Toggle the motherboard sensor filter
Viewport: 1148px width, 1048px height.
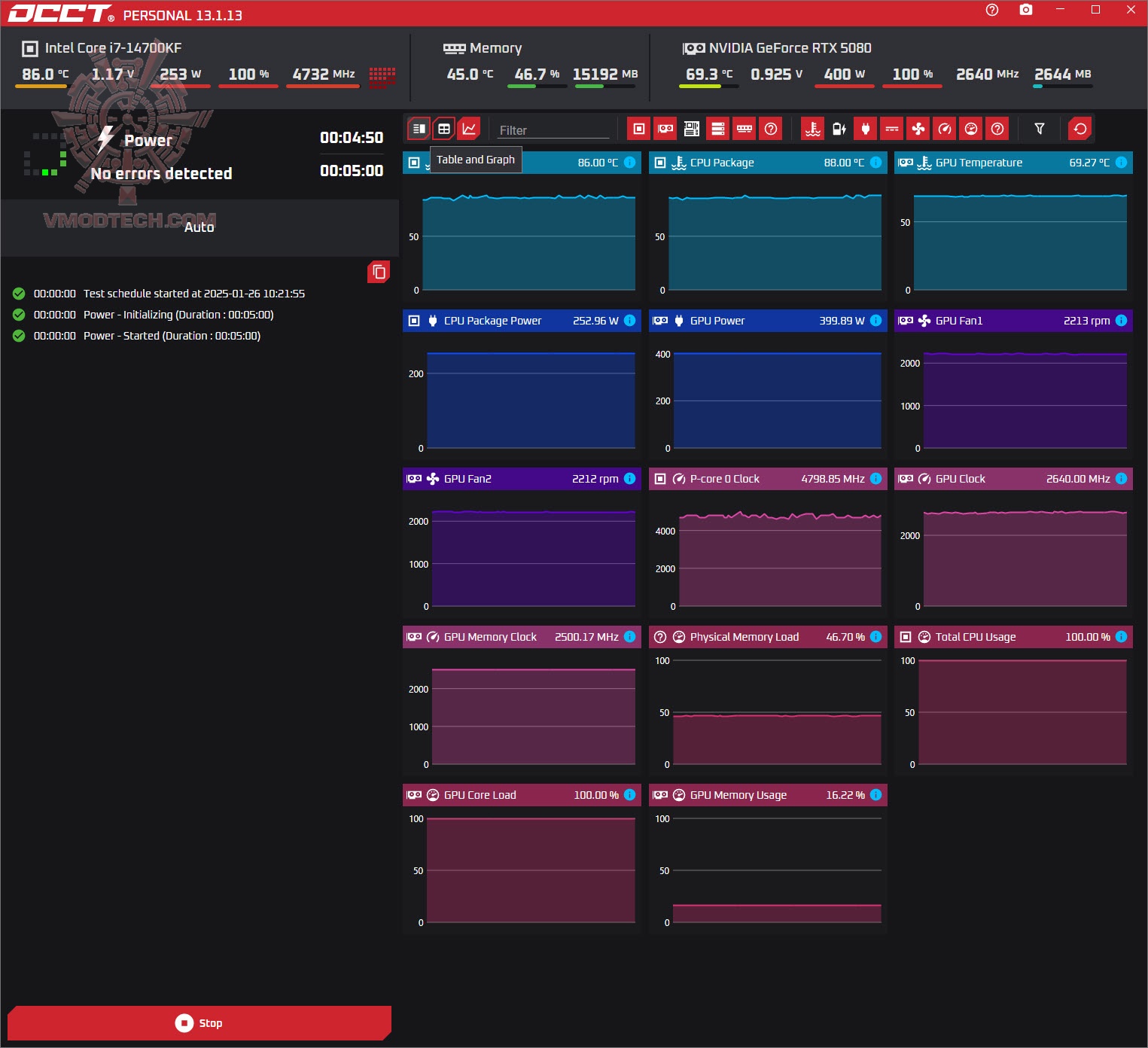[x=692, y=129]
